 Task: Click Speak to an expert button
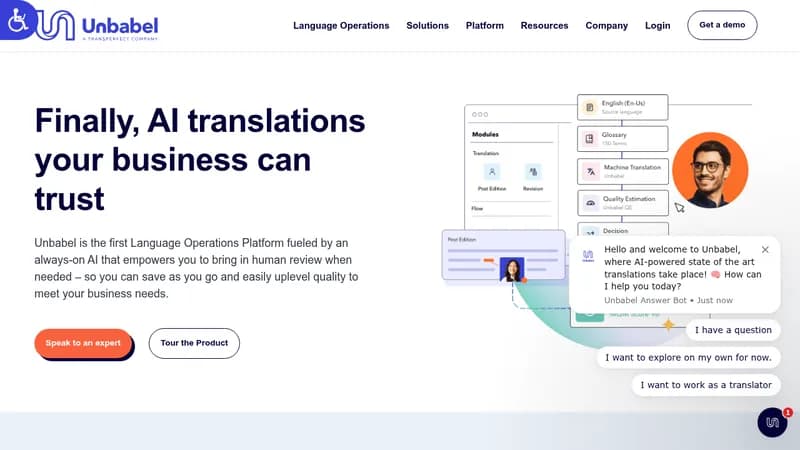tap(83, 343)
